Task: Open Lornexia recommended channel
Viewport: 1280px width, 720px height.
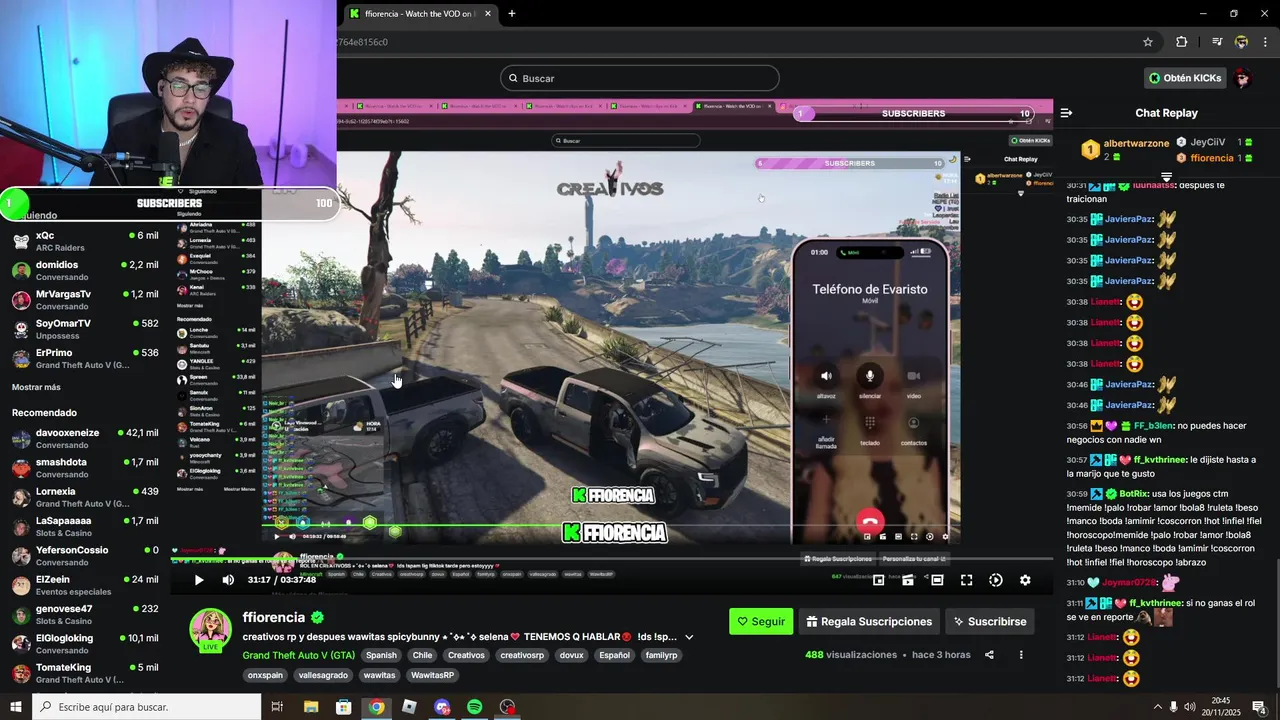Action: coord(85,497)
